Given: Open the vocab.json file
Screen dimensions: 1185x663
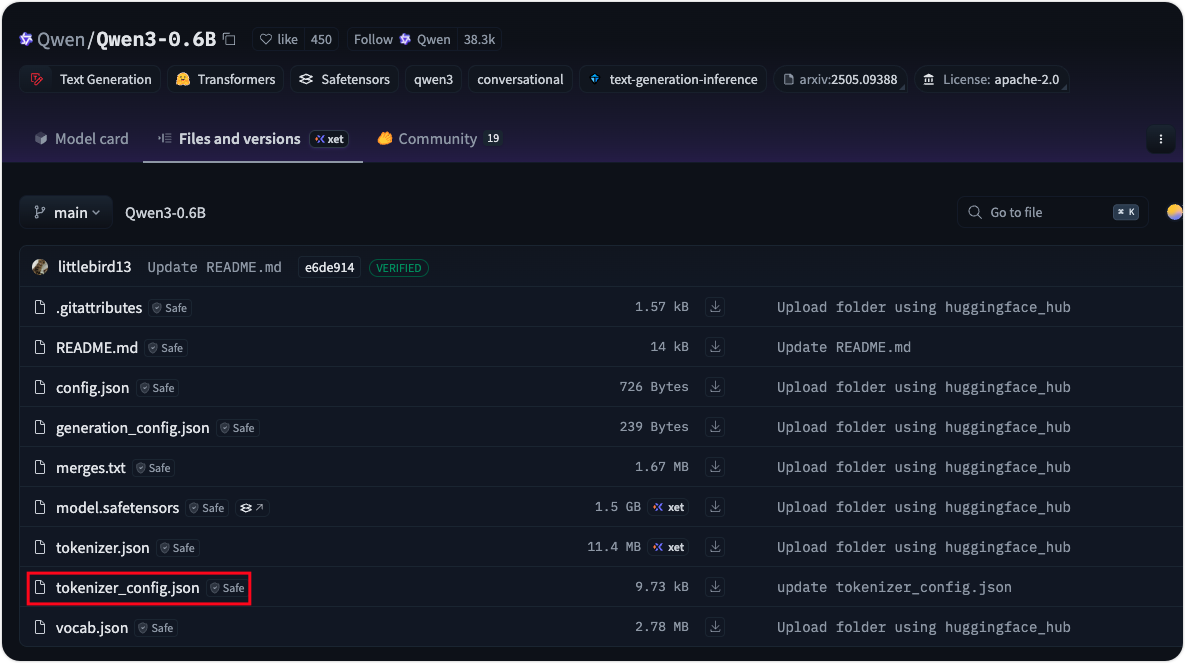Looking at the screenshot, I should (92, 628).
